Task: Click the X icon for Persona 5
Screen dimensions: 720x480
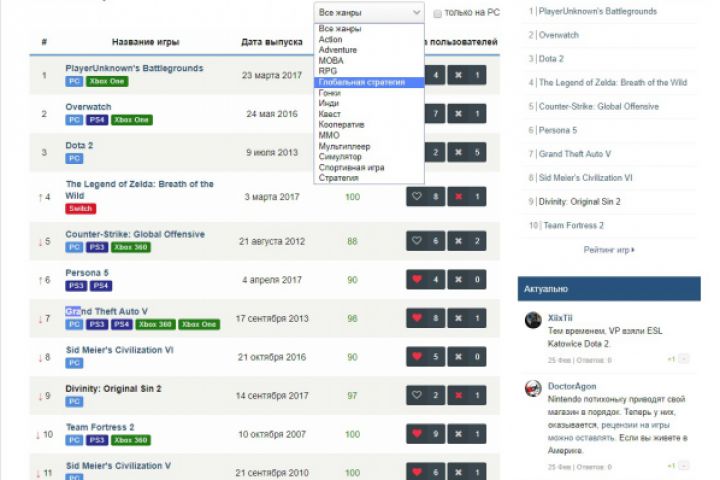Action: click(458, 279)
